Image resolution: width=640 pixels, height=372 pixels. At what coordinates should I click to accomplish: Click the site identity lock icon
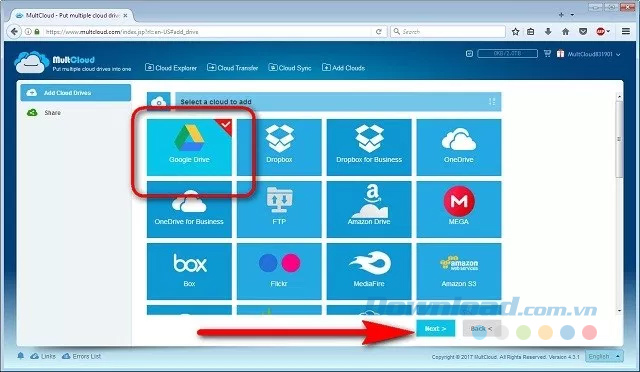pos(37,31)
